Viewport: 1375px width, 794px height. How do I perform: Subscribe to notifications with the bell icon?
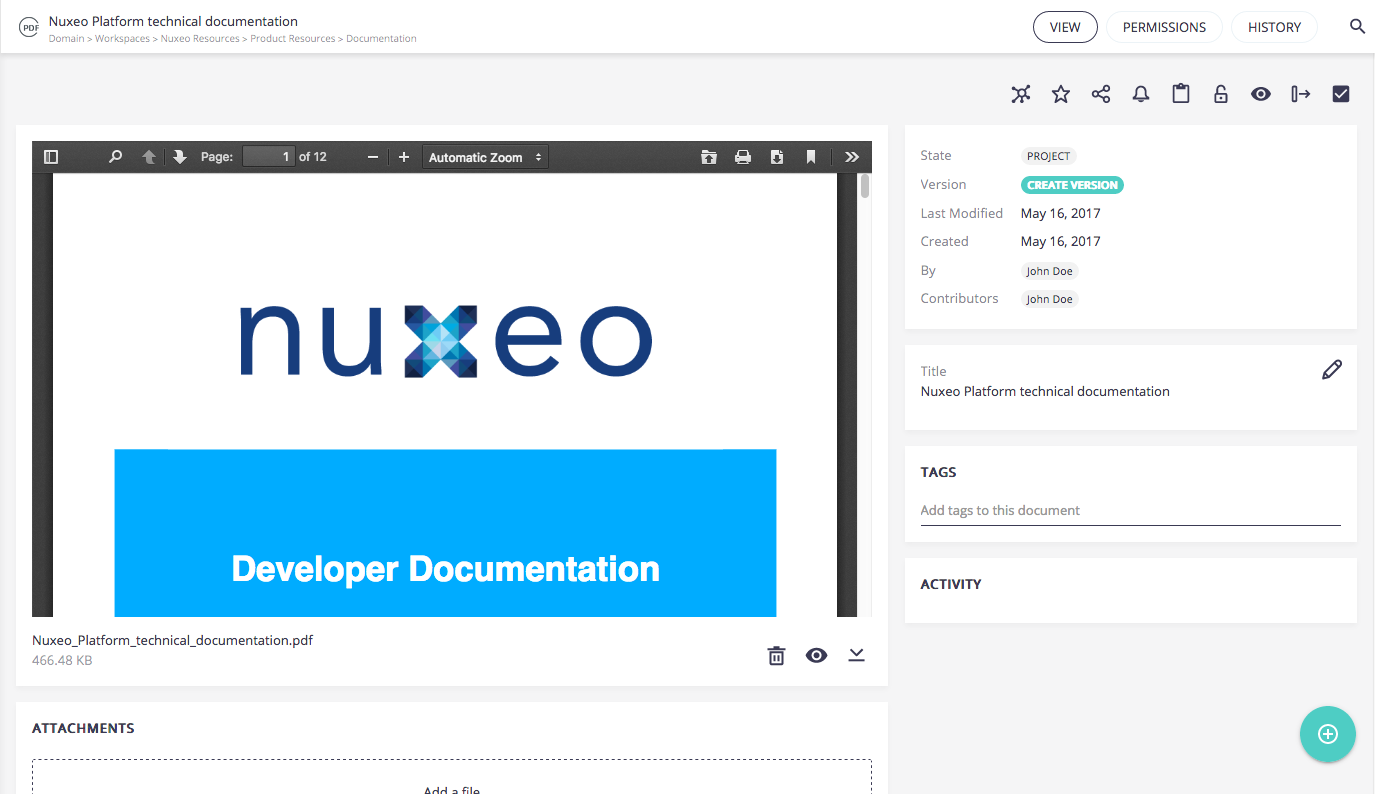(1141, 94)
